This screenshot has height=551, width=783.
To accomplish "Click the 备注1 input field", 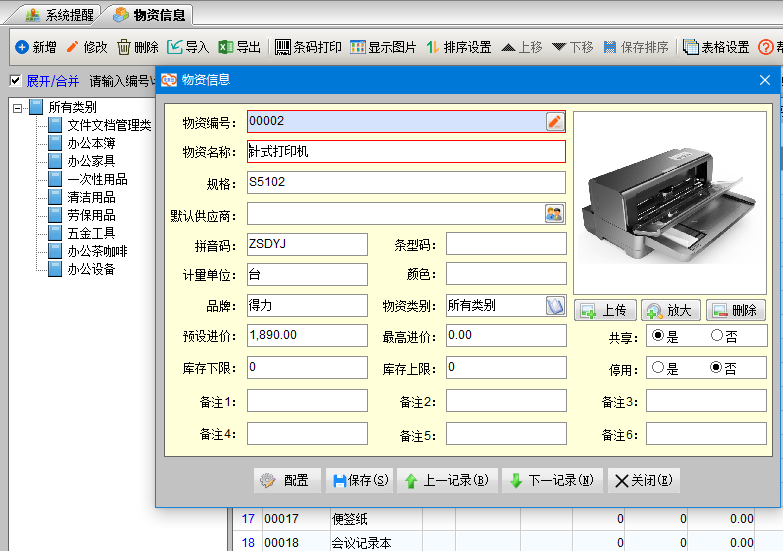I will pyautogui.click(x=307, y=401).
